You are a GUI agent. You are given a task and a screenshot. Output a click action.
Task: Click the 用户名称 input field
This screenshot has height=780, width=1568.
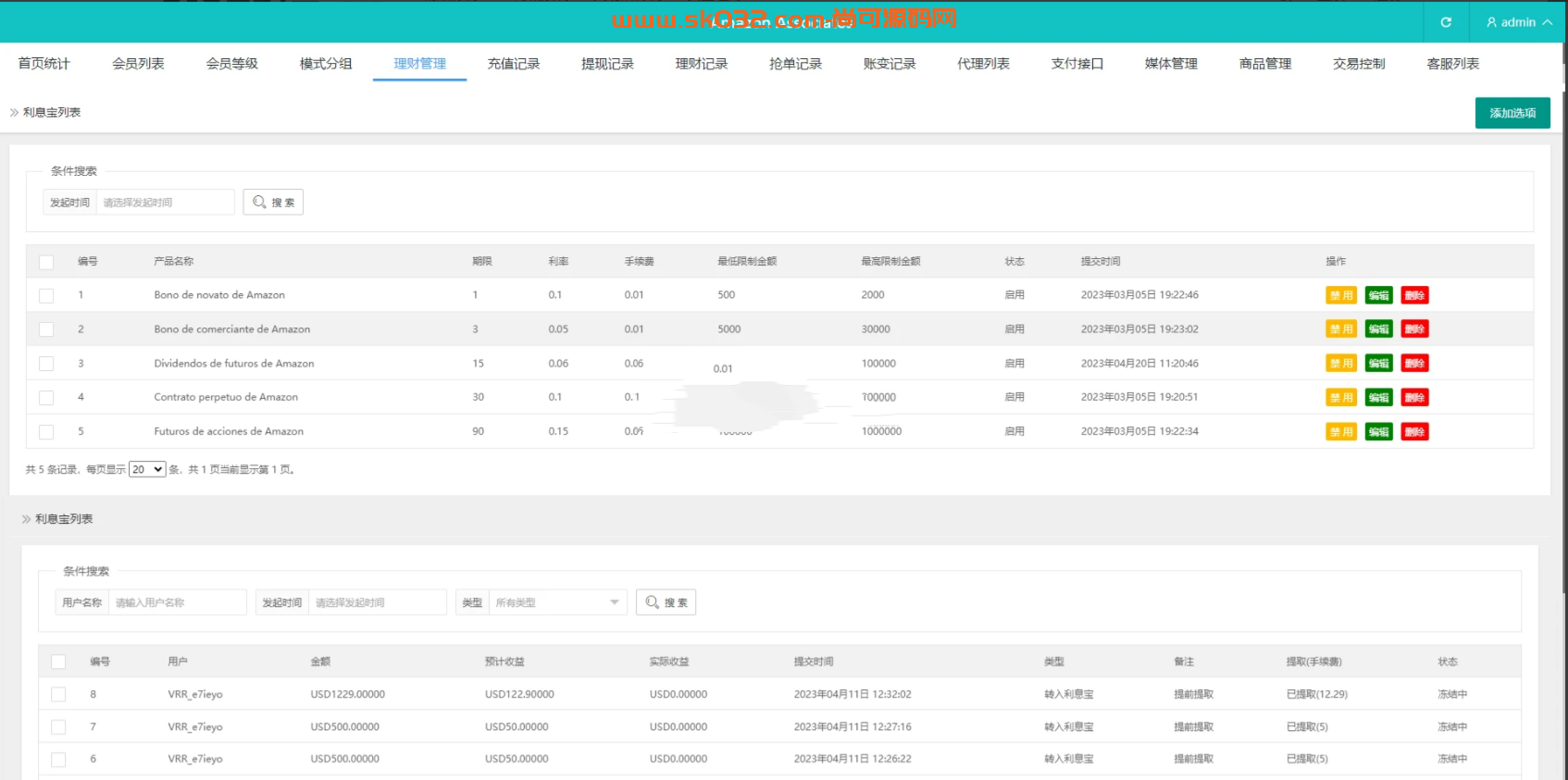(178, 602)
